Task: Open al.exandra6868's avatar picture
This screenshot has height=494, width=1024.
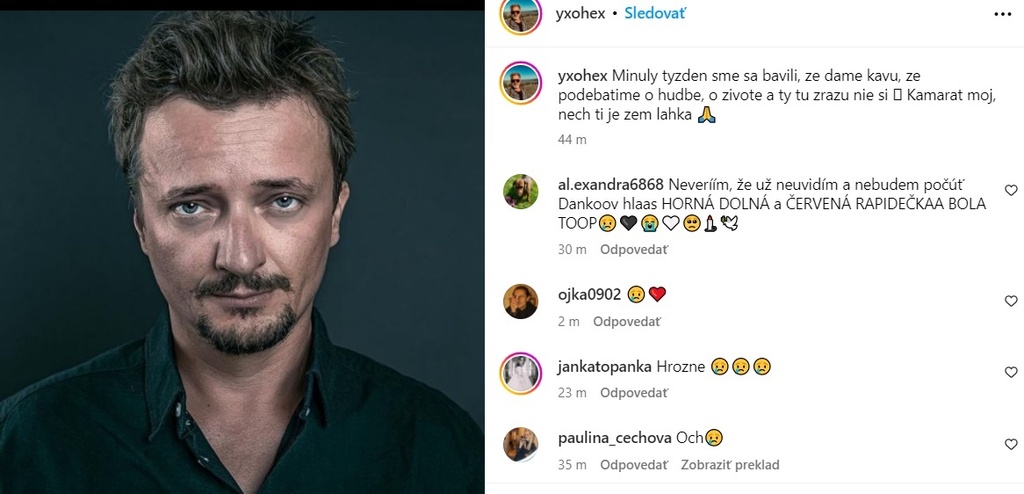Action: click(520, 191)
